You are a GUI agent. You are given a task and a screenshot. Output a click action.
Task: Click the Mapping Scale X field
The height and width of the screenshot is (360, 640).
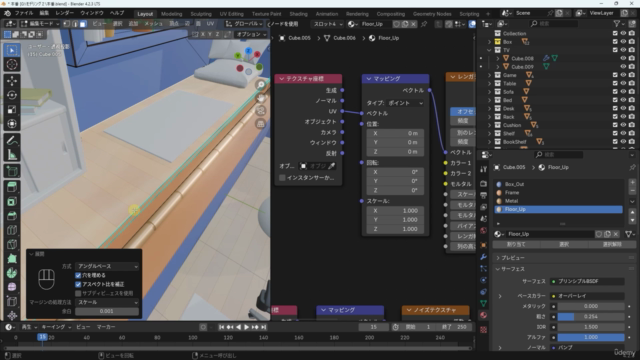point(395,211)
